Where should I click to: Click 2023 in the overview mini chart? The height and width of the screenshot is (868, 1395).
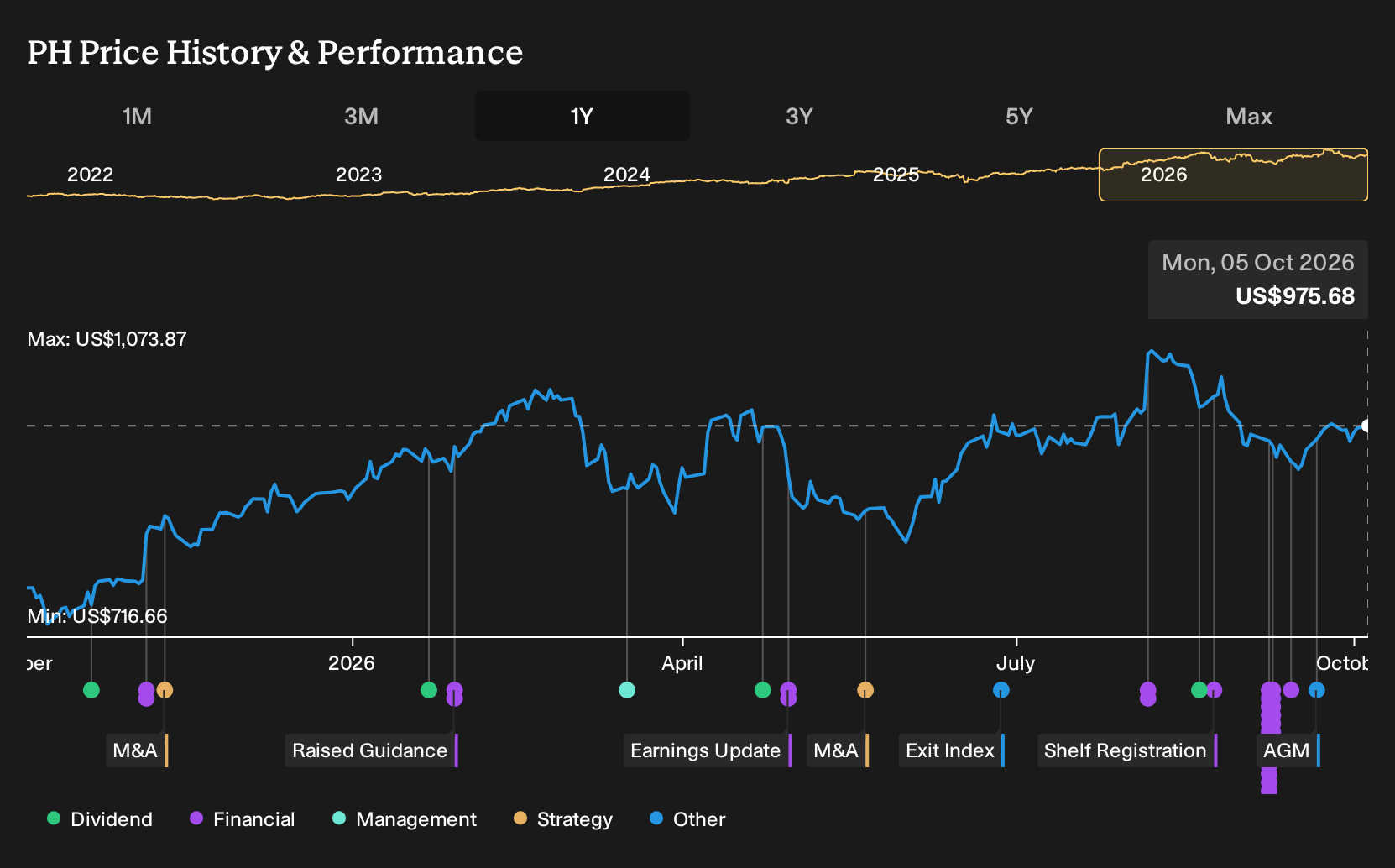(x=358, y=175)
